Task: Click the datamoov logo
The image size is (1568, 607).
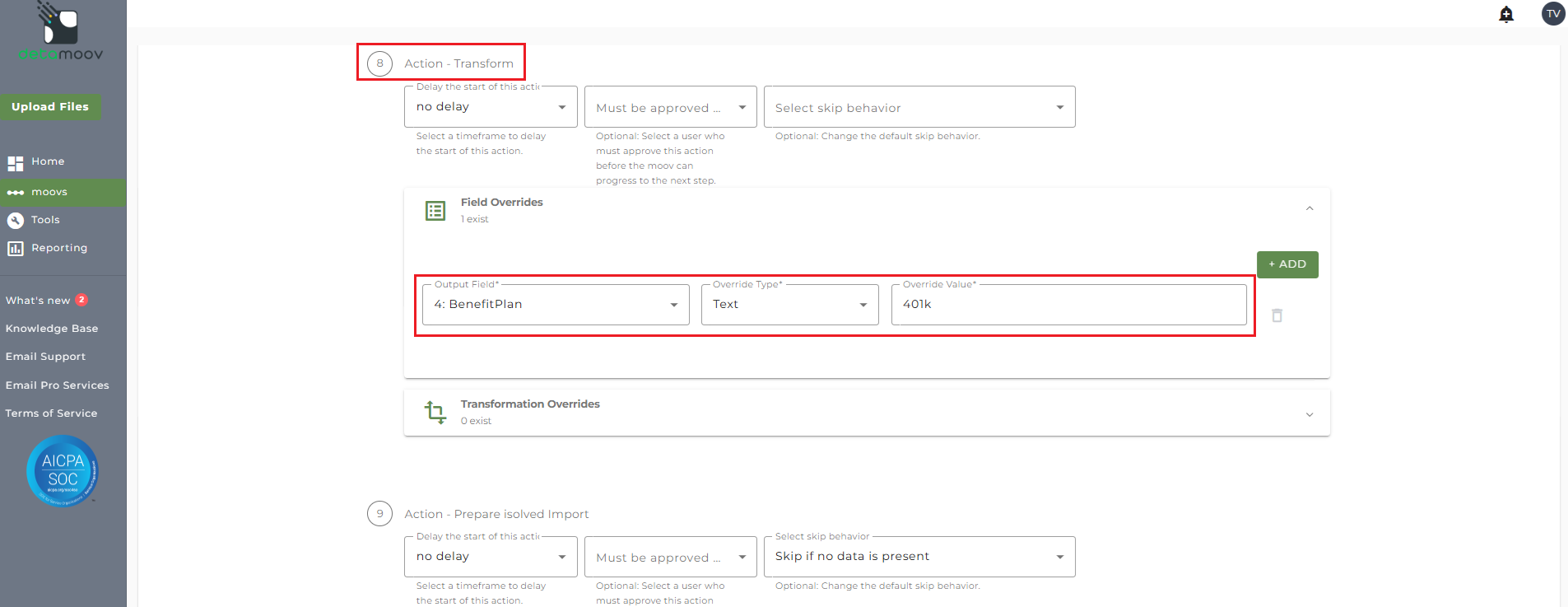Action: tap(61, 34)
